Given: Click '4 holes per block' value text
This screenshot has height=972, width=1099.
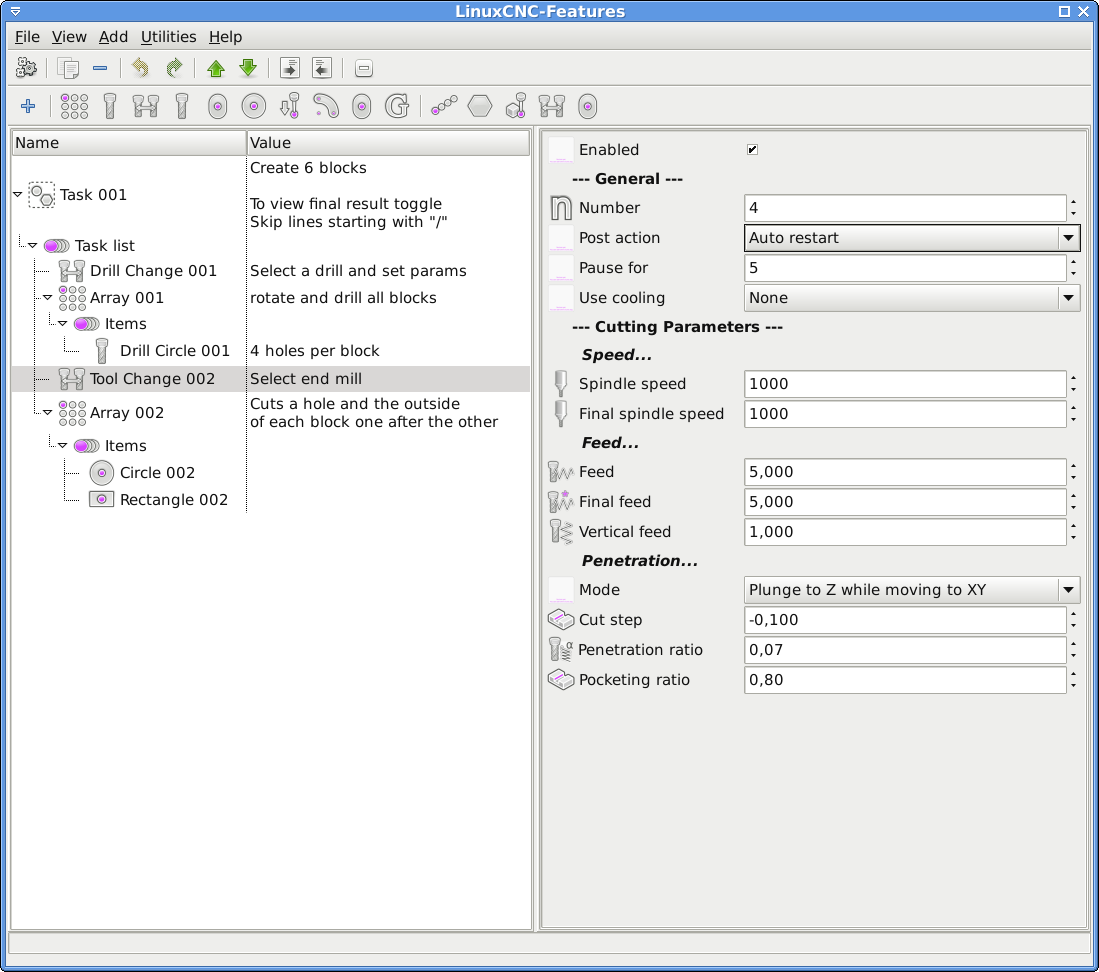Looking at the screenshot, I should coord(315,351).
